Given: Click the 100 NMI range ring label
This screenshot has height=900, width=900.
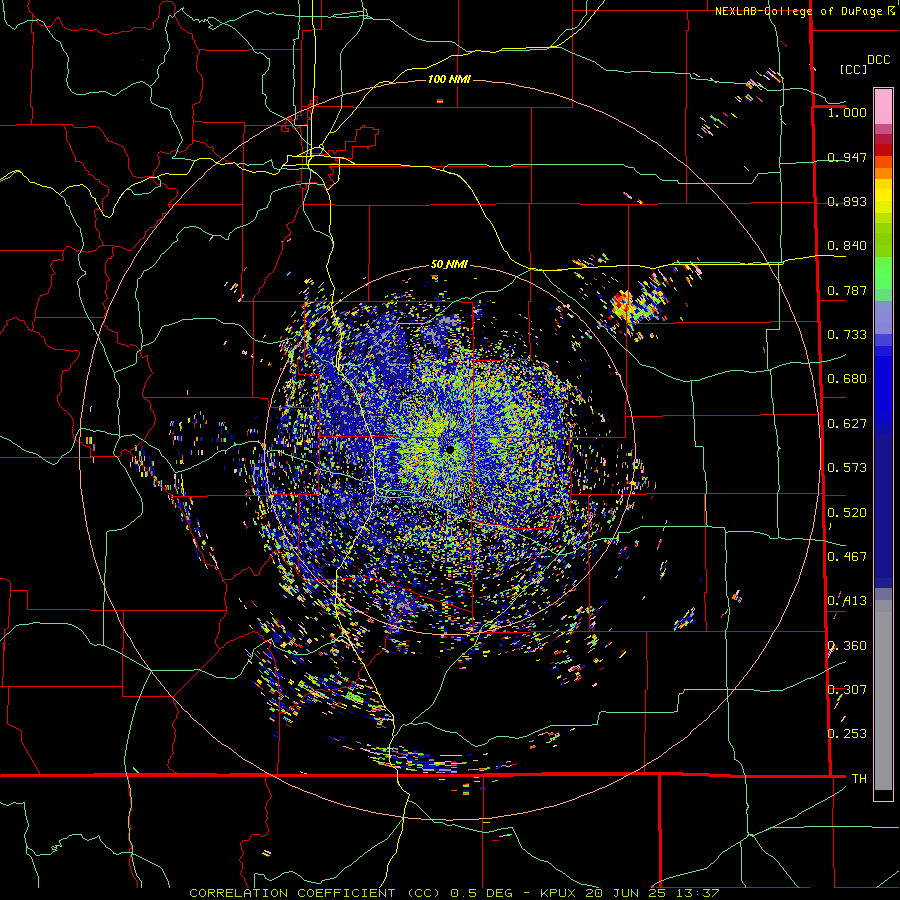Looking at the screenshot, I should [449, 79].
